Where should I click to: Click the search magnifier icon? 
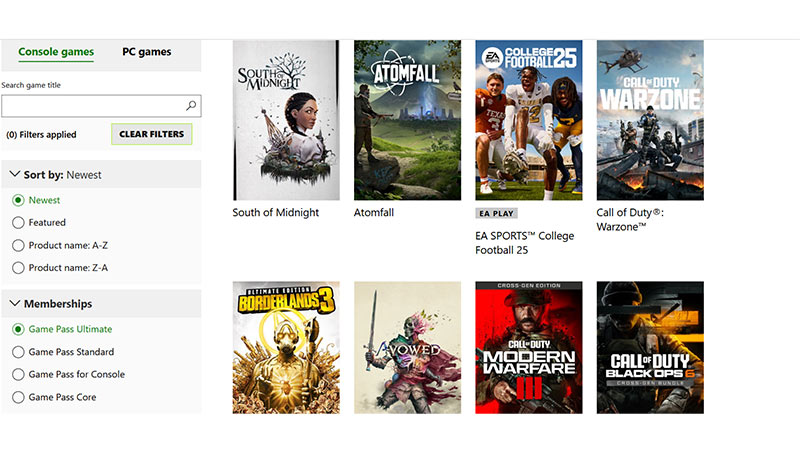tap(191, 106)
